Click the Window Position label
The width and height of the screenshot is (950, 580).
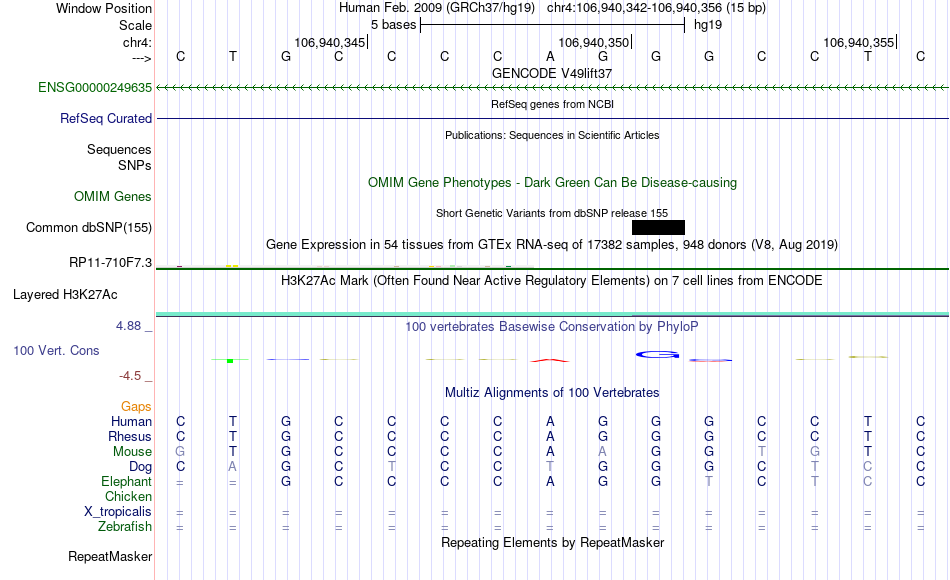coord(104,8)
